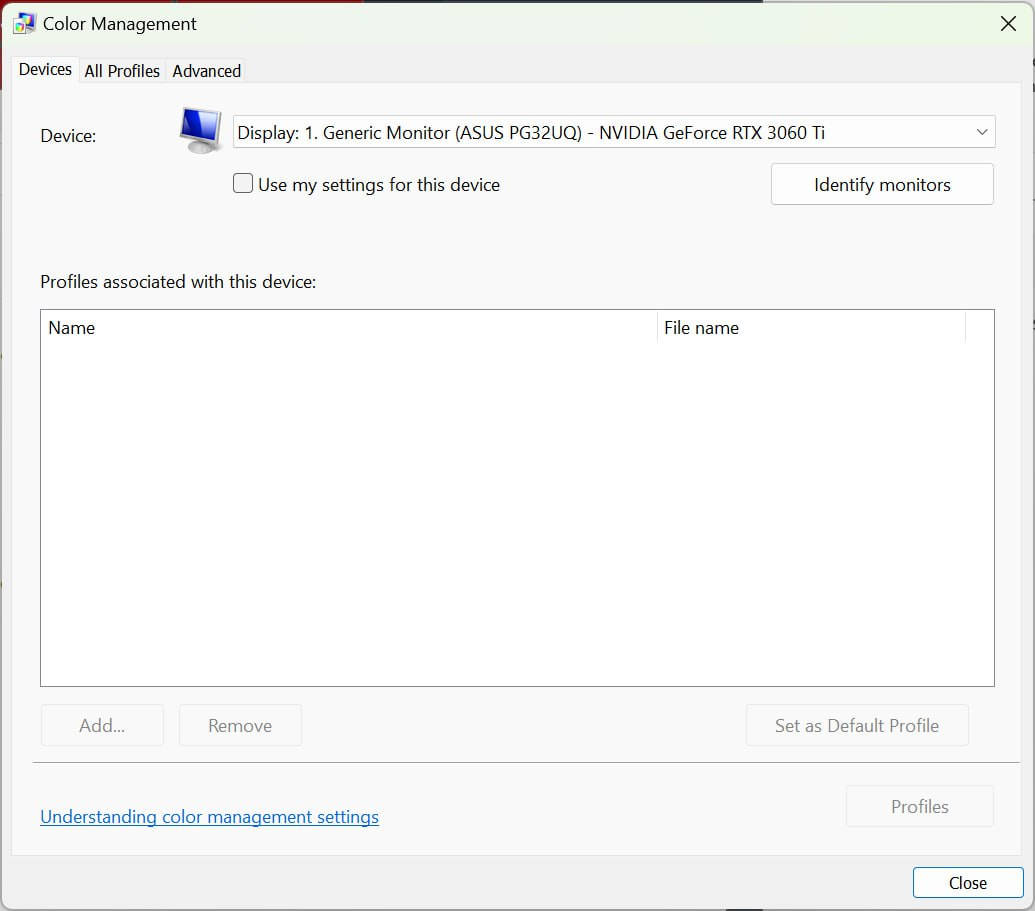
Task: Select the Devices tab
Action: (45, 69)
